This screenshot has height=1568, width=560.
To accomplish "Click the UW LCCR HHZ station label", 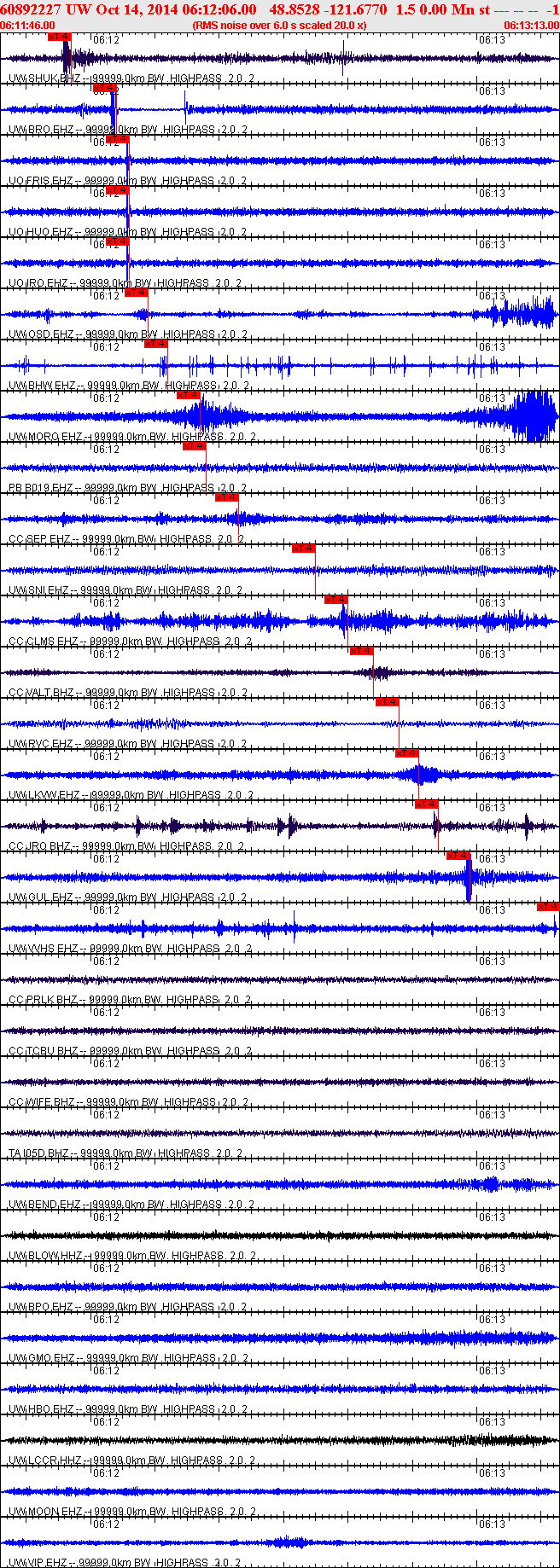I will (x=44, y=1461).
